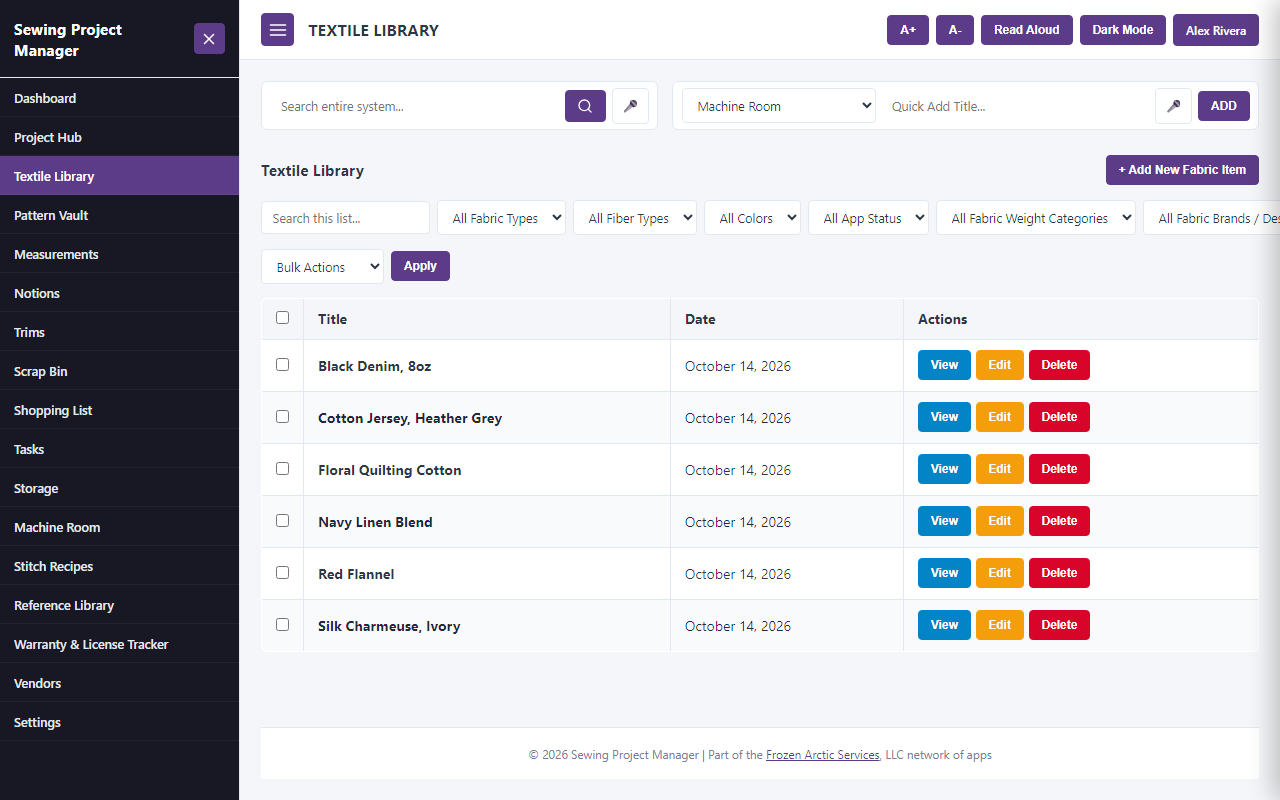Click the microphone icon beside Quick Add
Screen dimensions: 1280x800
coord(1173,106)
